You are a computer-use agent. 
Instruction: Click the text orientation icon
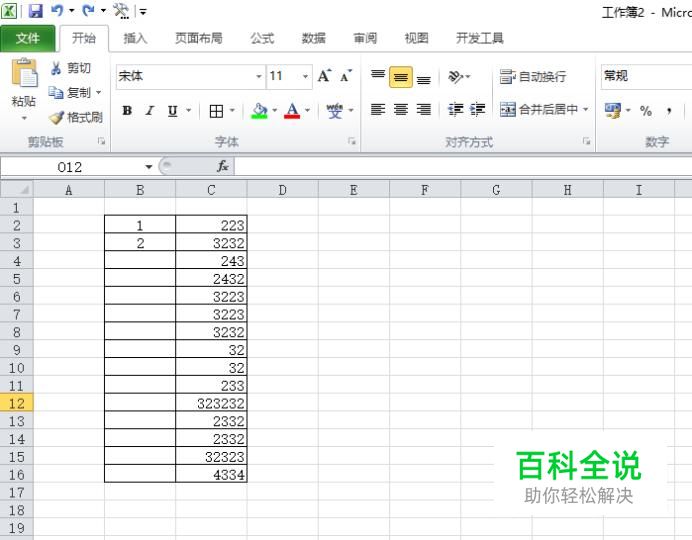point(455,77)
